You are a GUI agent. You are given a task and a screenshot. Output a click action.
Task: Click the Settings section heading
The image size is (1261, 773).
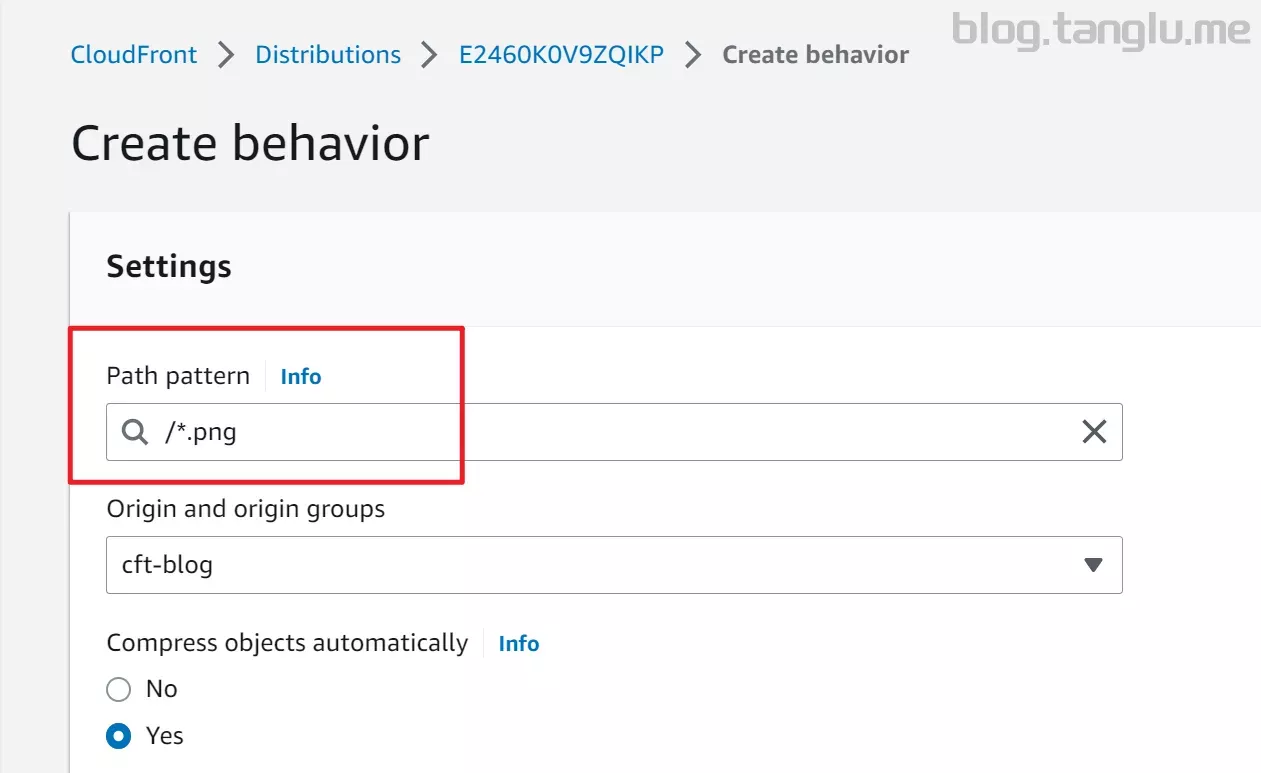(x=169, y=267)
